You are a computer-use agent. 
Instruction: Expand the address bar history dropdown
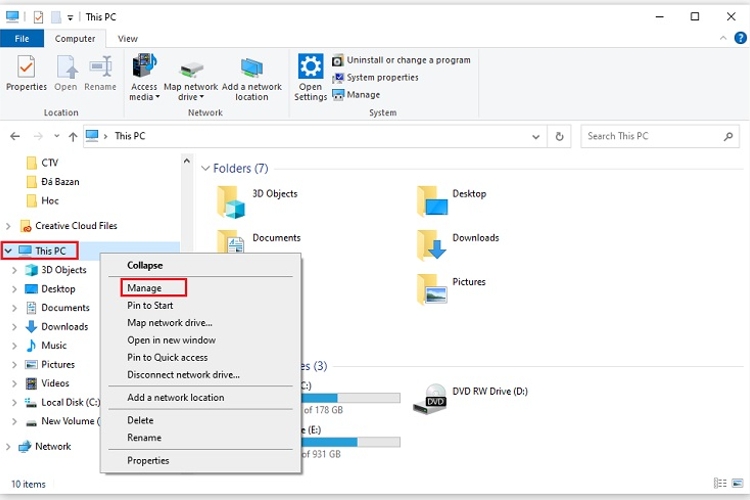[x=536, y=137]
